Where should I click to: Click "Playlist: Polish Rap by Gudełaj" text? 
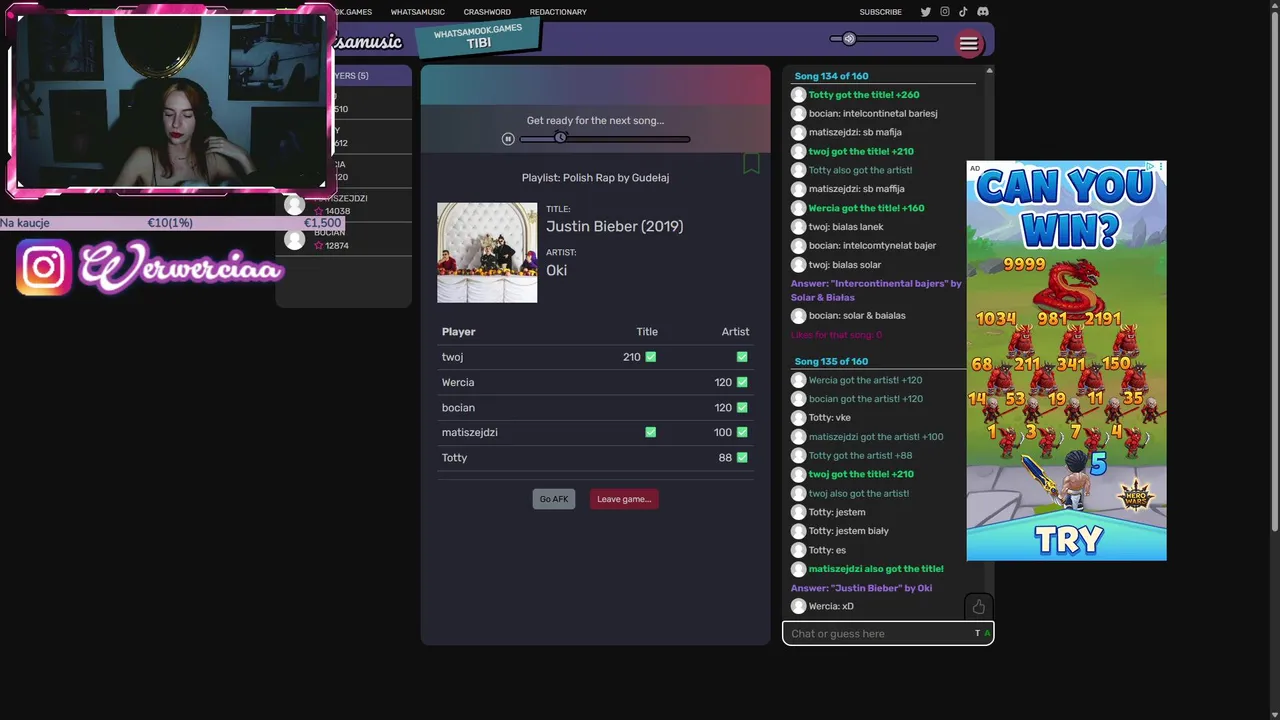coord(595,178)
